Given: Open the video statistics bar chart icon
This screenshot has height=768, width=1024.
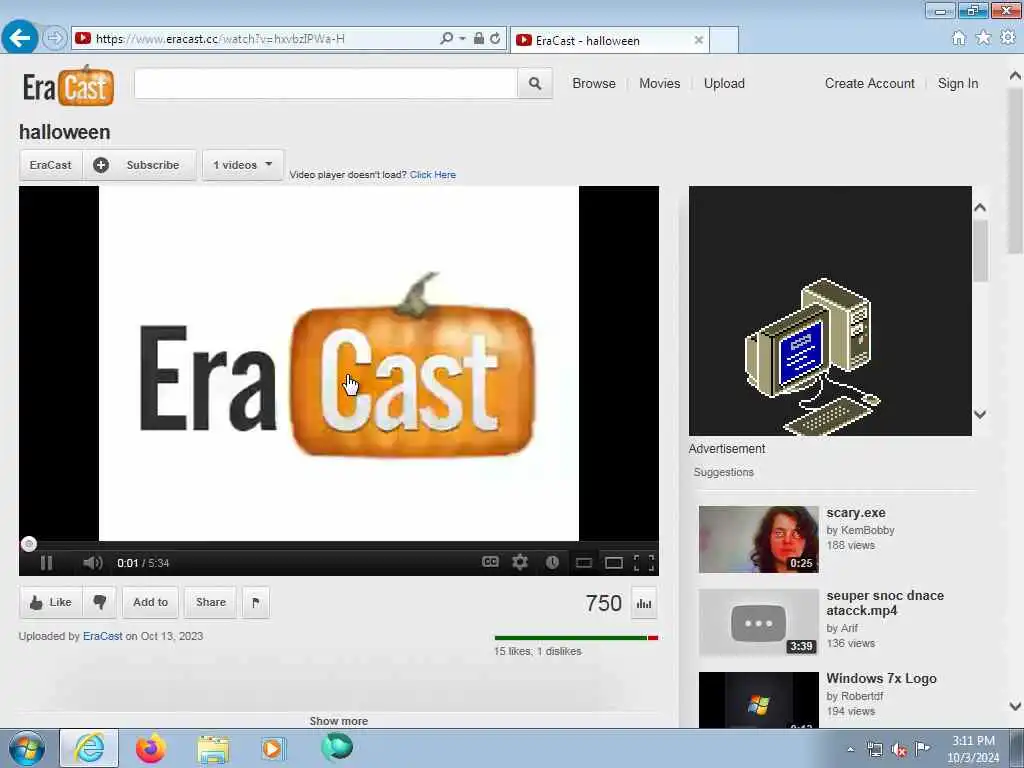Looking at the screenshot, I should (644, 603).
